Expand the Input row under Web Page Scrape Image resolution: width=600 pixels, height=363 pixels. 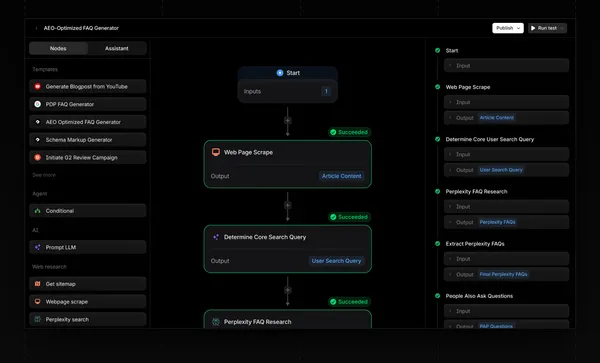[x=506, y=102]
